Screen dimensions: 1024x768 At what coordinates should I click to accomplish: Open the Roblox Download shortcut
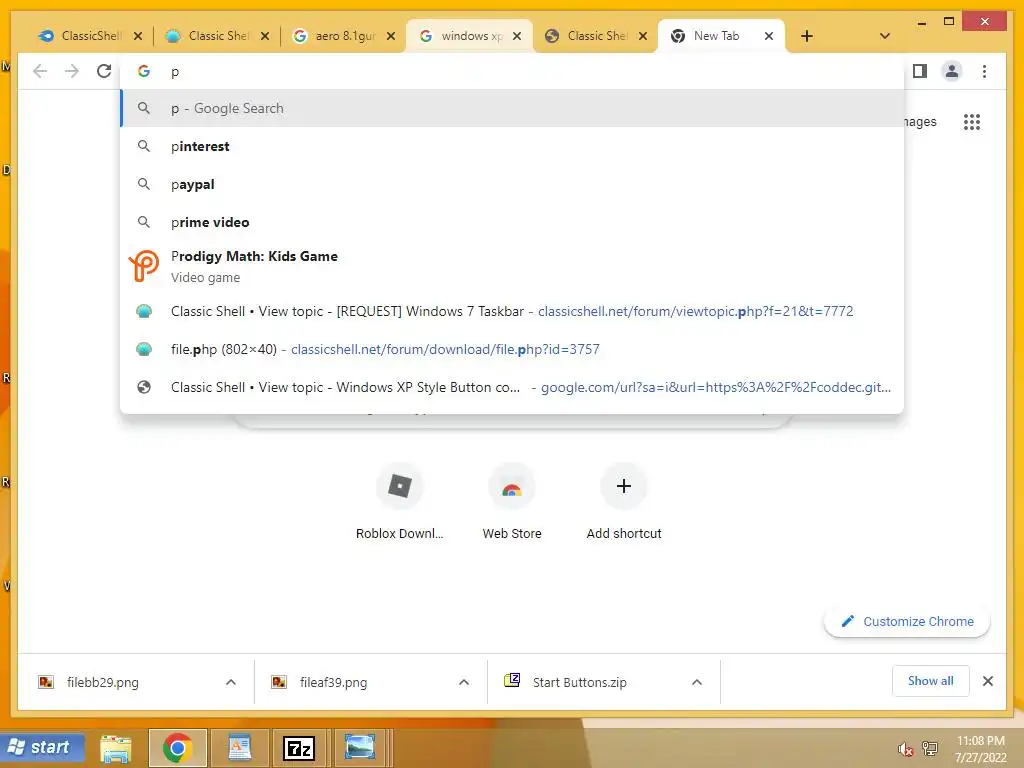click(x=400, y=503)
